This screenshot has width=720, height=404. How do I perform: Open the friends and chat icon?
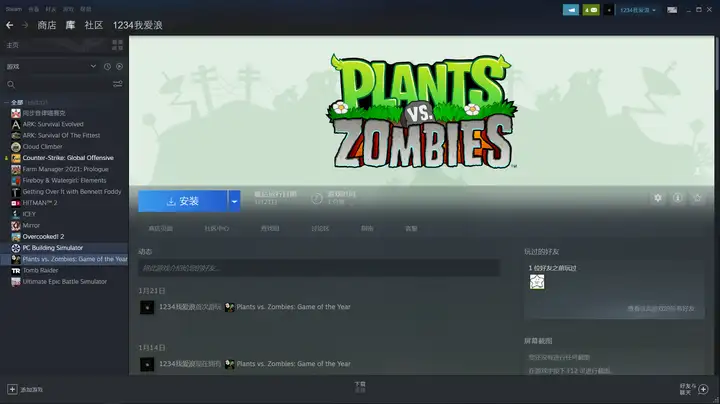point(703,389)
